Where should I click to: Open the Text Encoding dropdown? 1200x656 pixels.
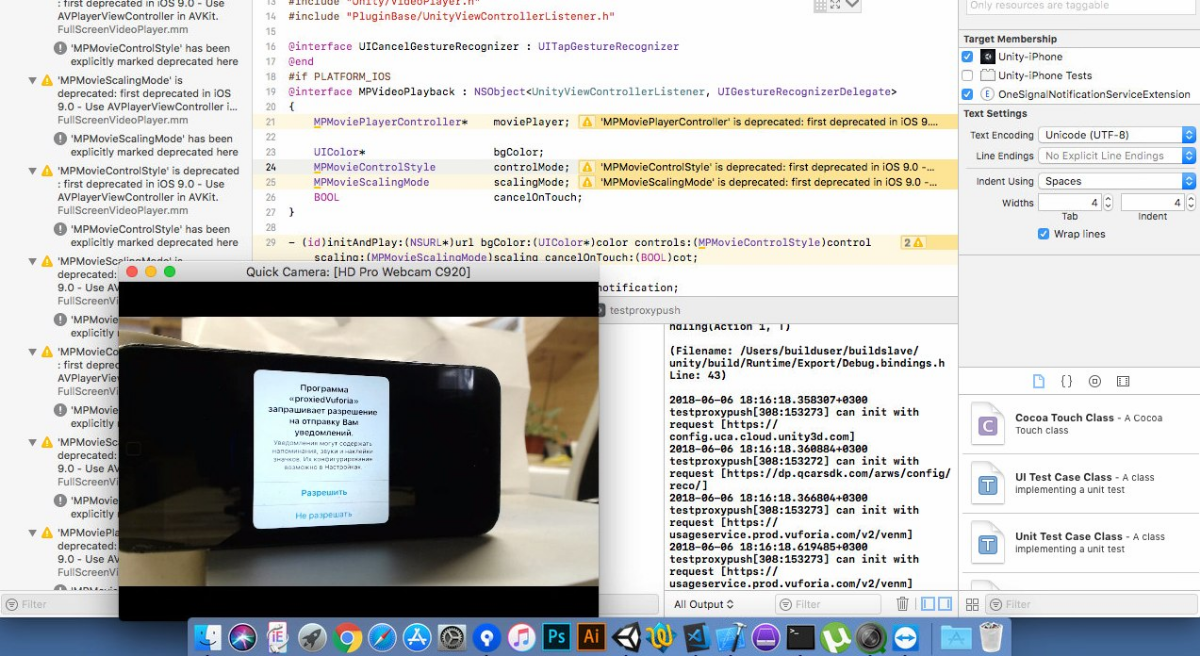click(1117, 135)
